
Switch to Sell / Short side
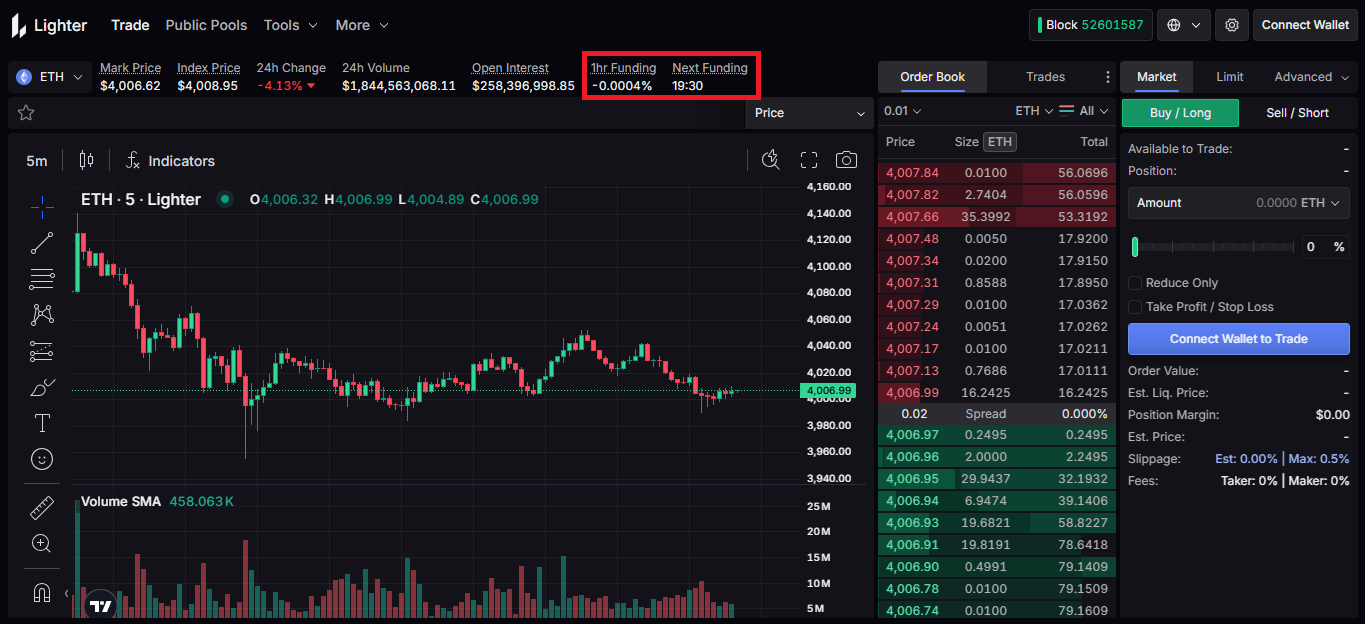[x=1297, y=113]
